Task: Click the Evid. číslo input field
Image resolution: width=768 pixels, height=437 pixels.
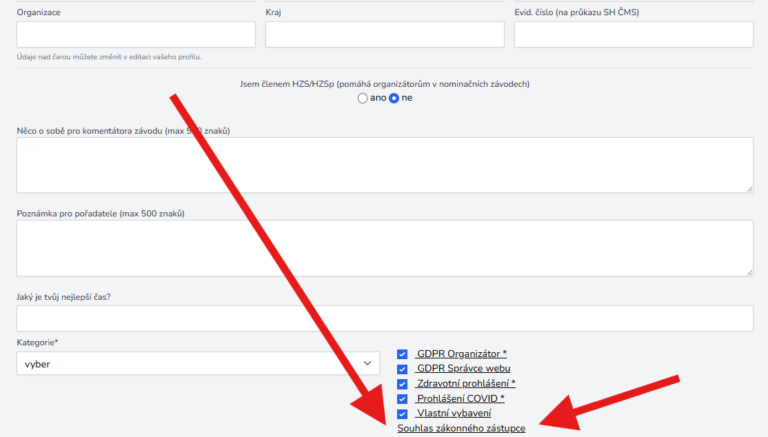Action: (x=633, y=35)
